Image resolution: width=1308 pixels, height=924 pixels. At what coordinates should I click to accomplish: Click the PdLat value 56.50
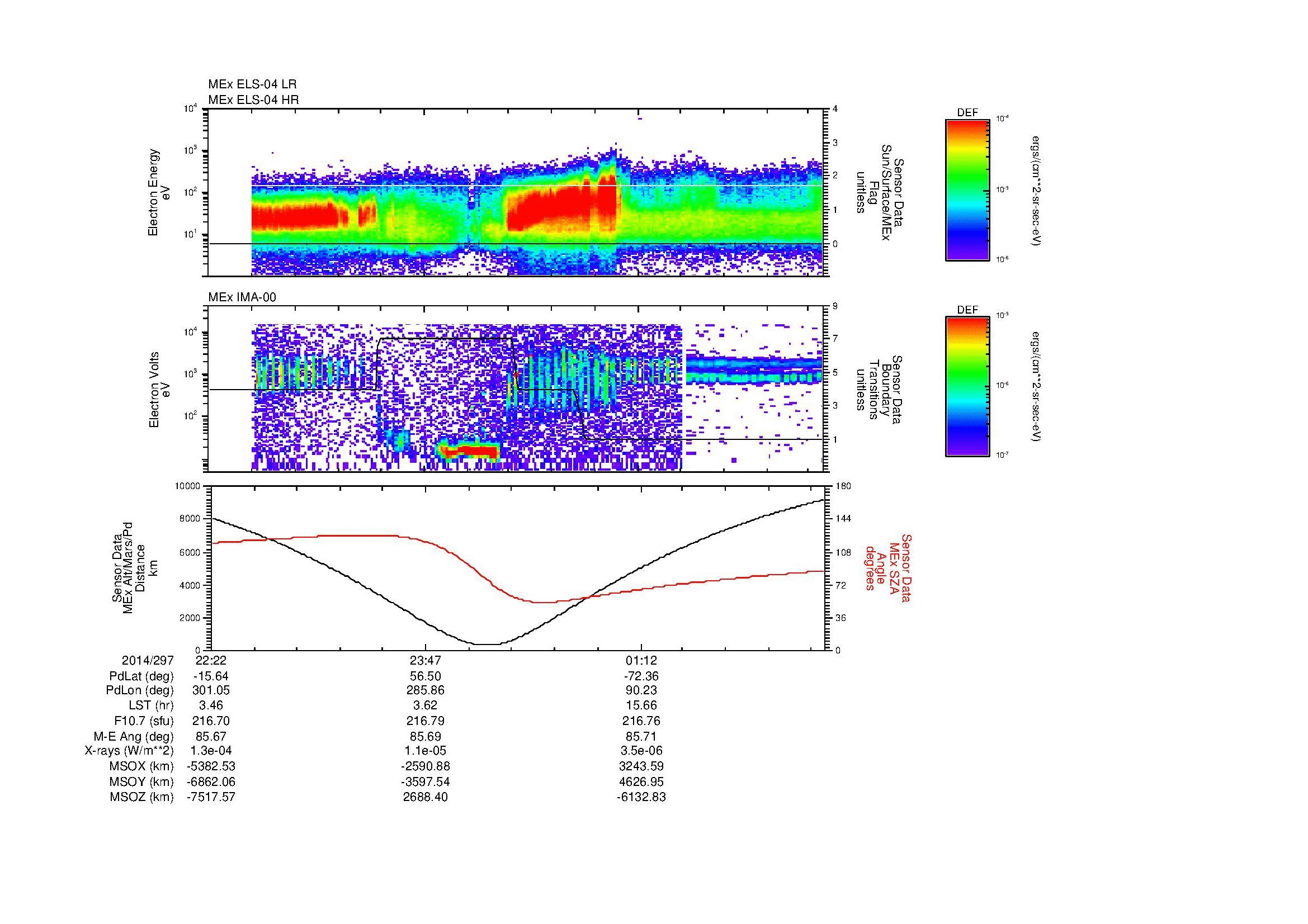(x=426, y=676)
